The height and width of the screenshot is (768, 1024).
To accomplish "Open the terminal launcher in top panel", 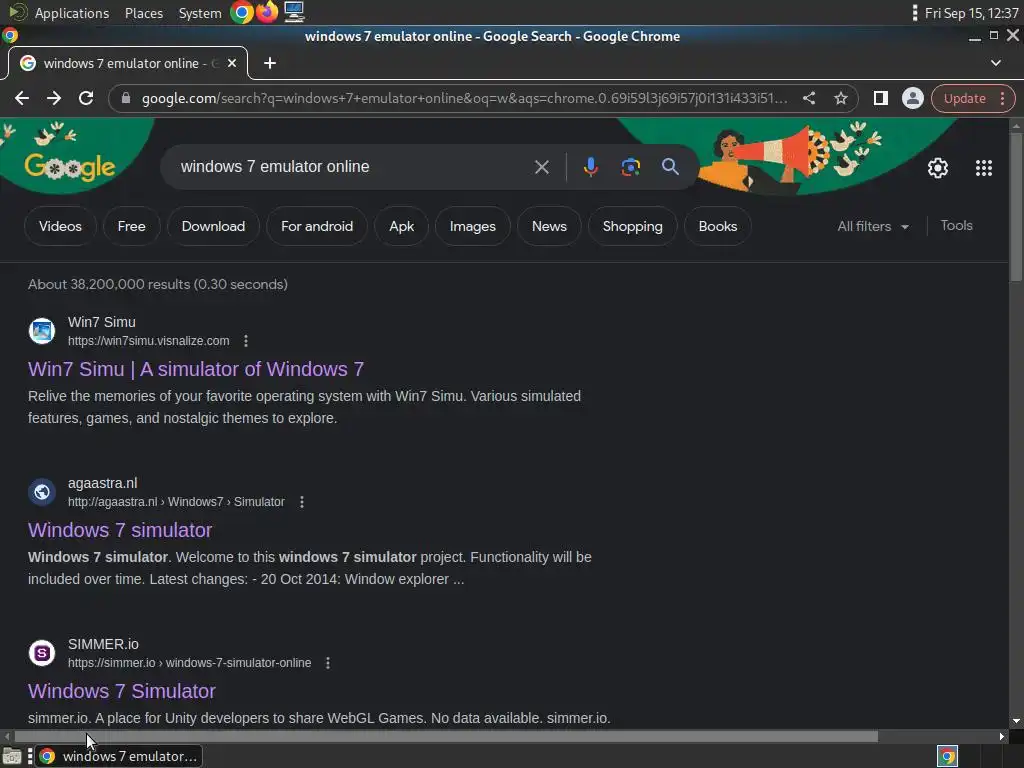I will pyautogui.click(x=294, y=12).
